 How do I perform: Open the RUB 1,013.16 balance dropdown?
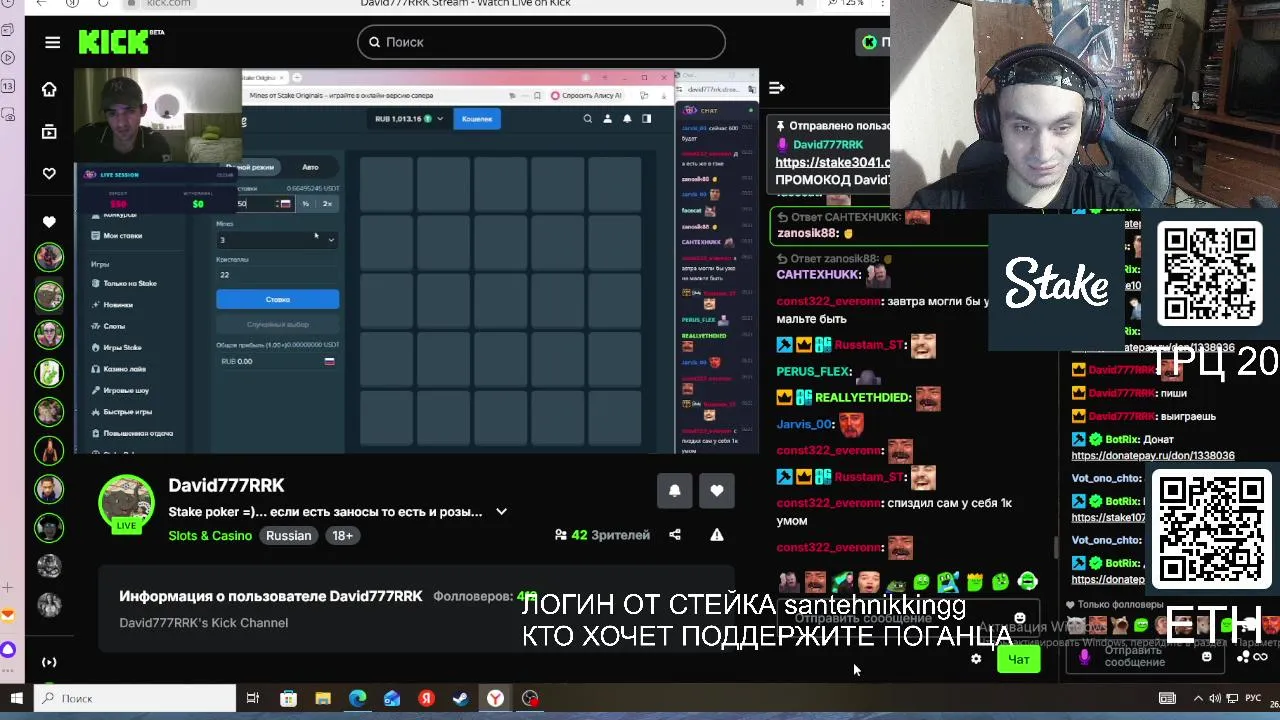coord(410,119)
